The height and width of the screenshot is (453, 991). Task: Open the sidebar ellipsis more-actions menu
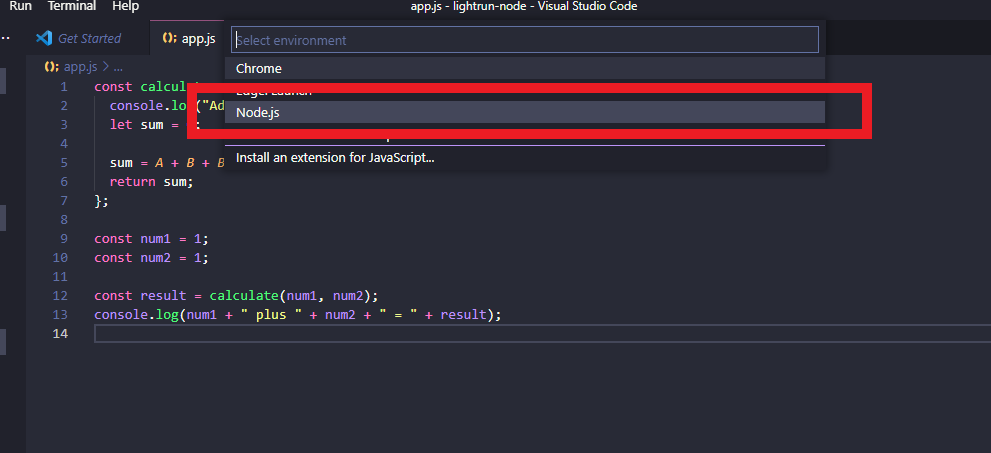pyautogui.click(x=6, y=38)
